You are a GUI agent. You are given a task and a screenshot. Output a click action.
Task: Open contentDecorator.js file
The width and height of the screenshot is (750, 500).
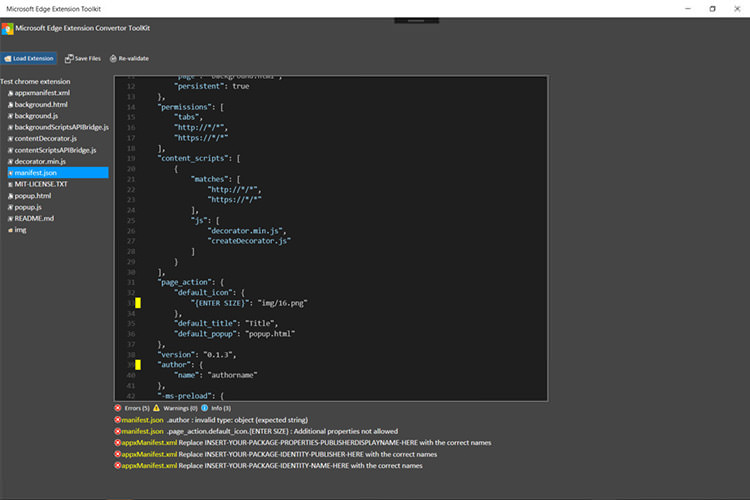coord(45,139)
